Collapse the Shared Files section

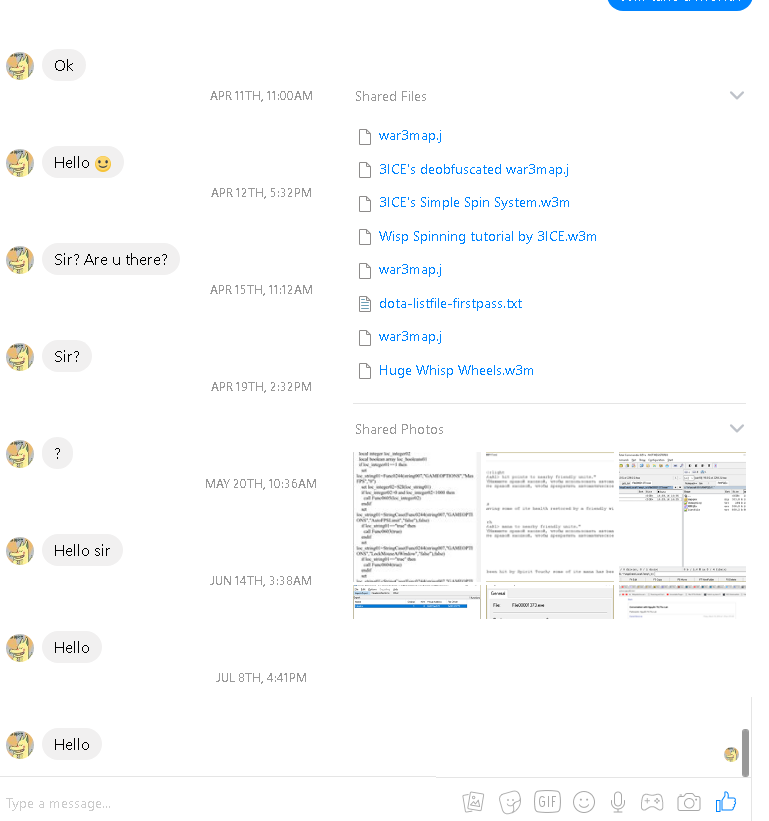coord(737,95)
